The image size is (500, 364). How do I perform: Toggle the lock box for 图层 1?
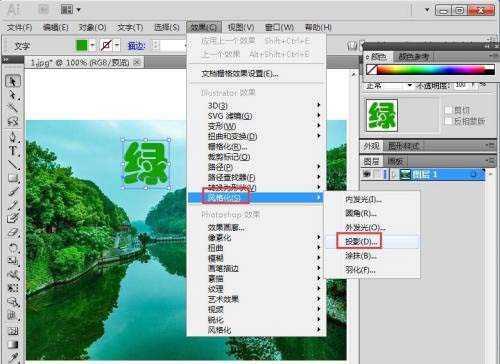[x=377, y=174]
